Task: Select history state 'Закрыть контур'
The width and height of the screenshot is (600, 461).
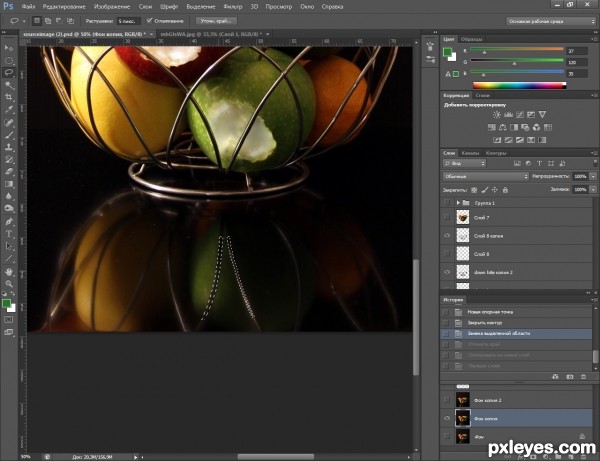Action: (x=484, y=323)
